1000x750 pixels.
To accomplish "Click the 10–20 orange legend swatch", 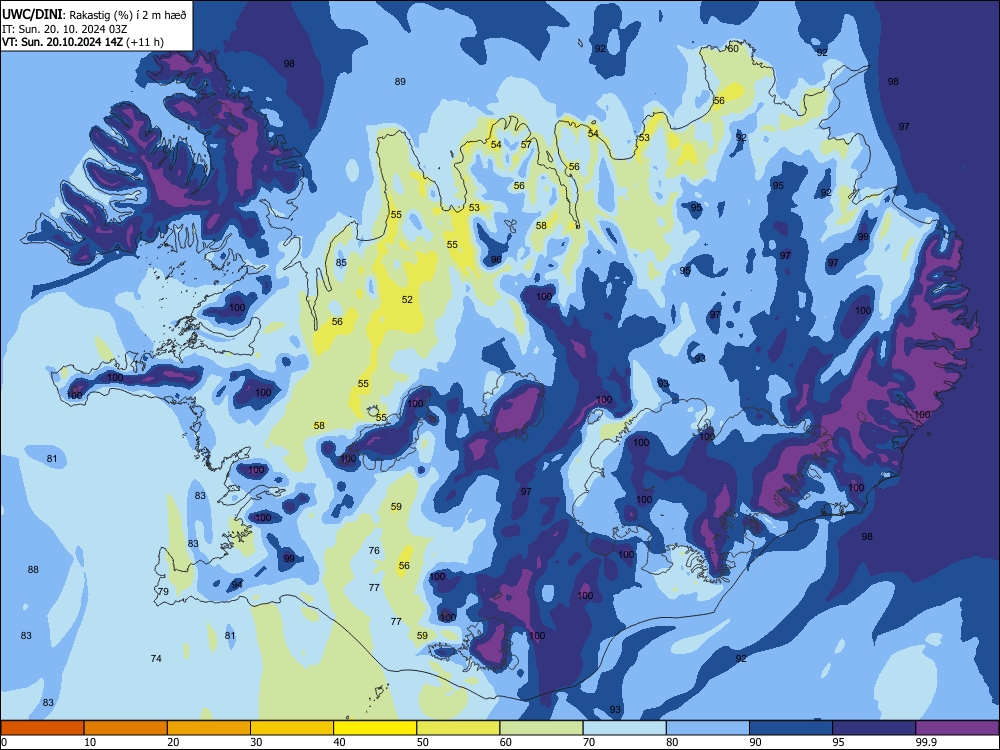I will click(126, 728).
